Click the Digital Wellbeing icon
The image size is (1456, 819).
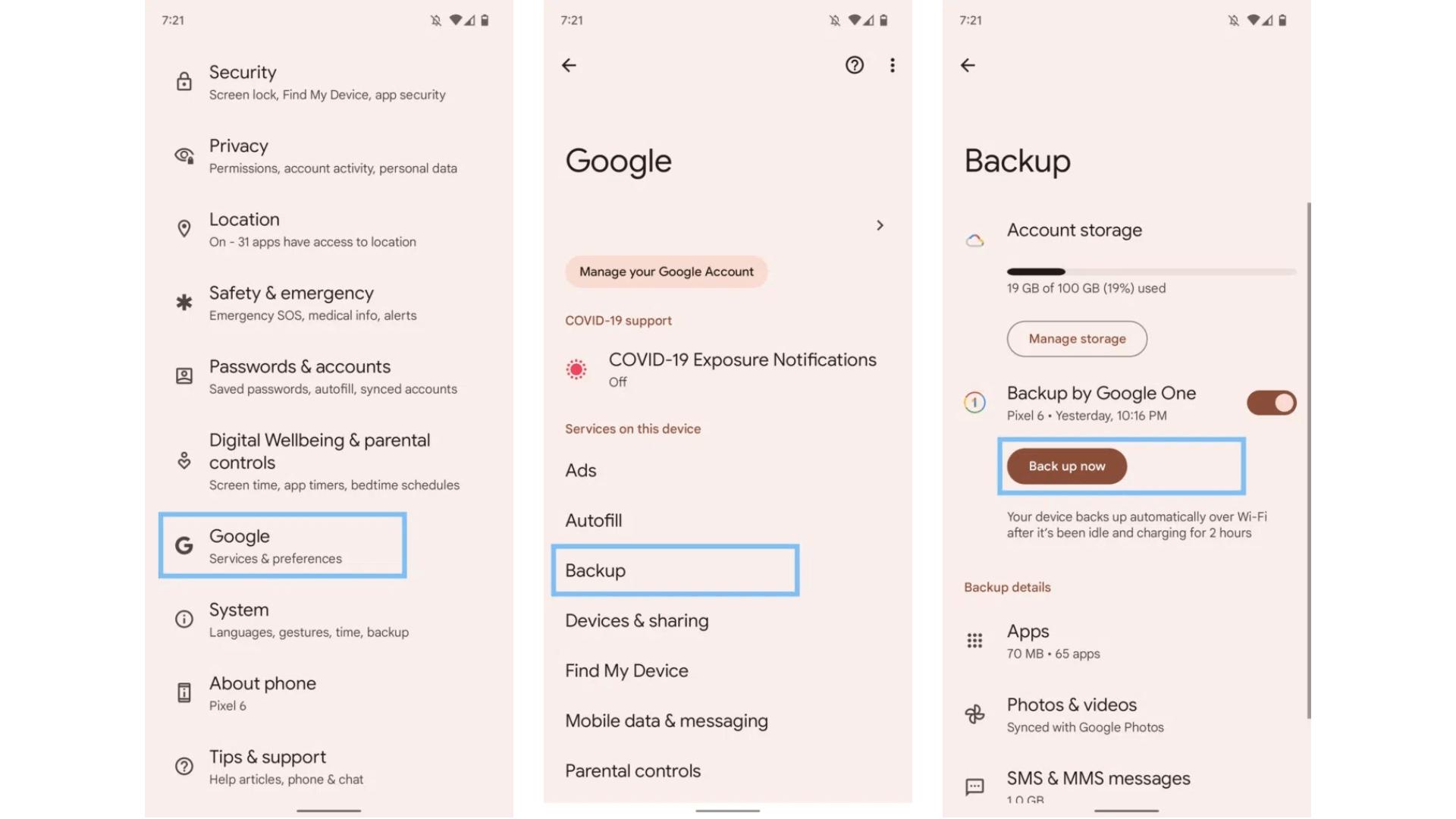click(x=184, y=460)
